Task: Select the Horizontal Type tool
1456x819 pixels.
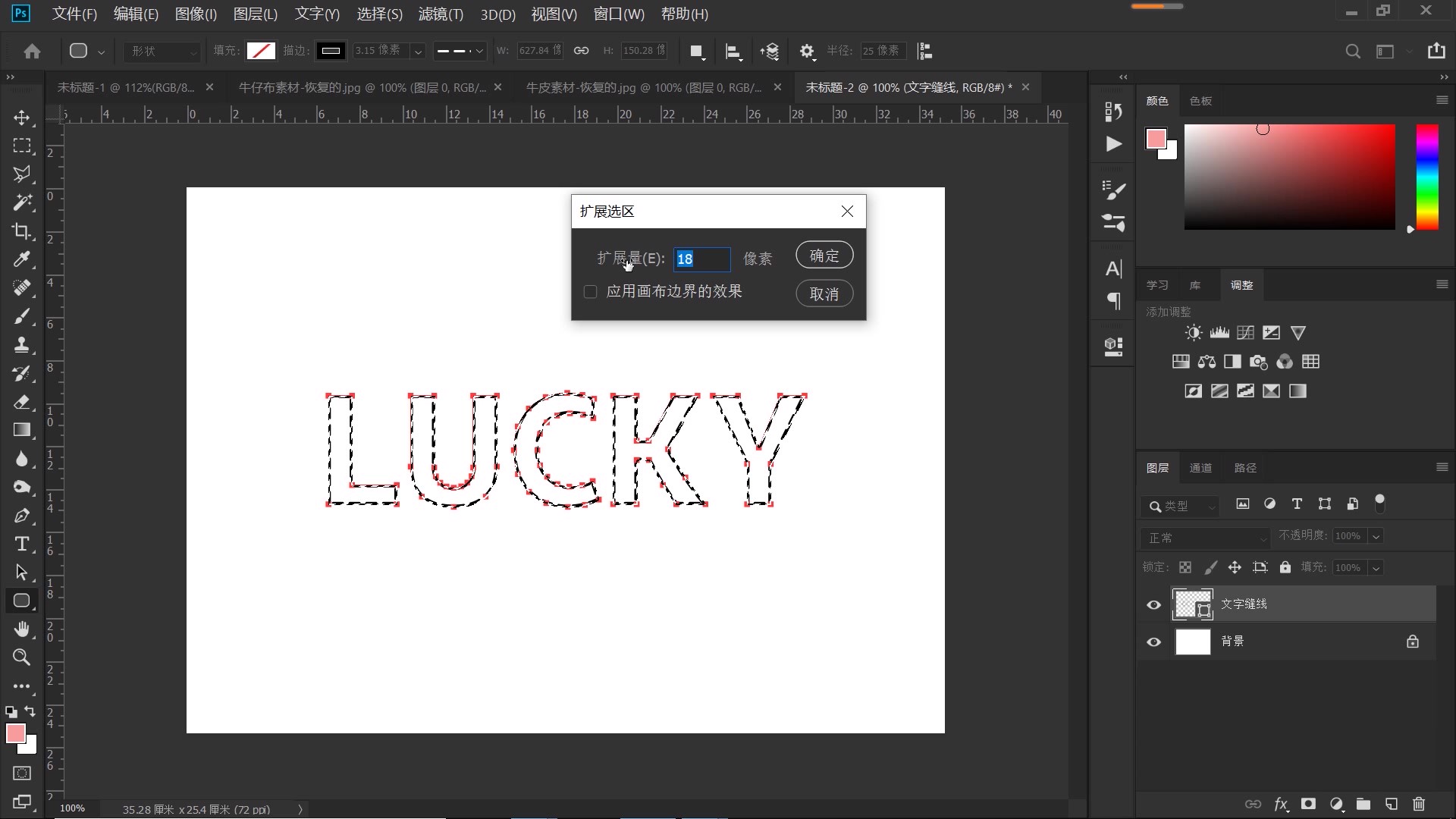Action: pyautogui.click(x=21, y=544)
